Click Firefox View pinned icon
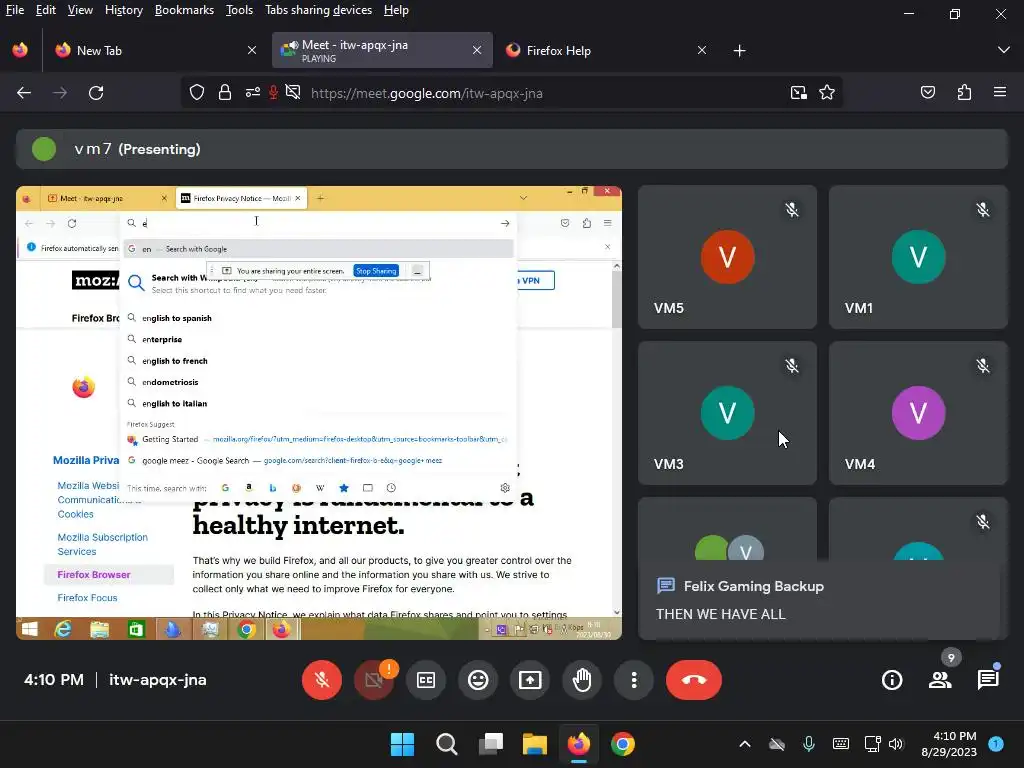The image size is (1024, 768). pos(20,50)
